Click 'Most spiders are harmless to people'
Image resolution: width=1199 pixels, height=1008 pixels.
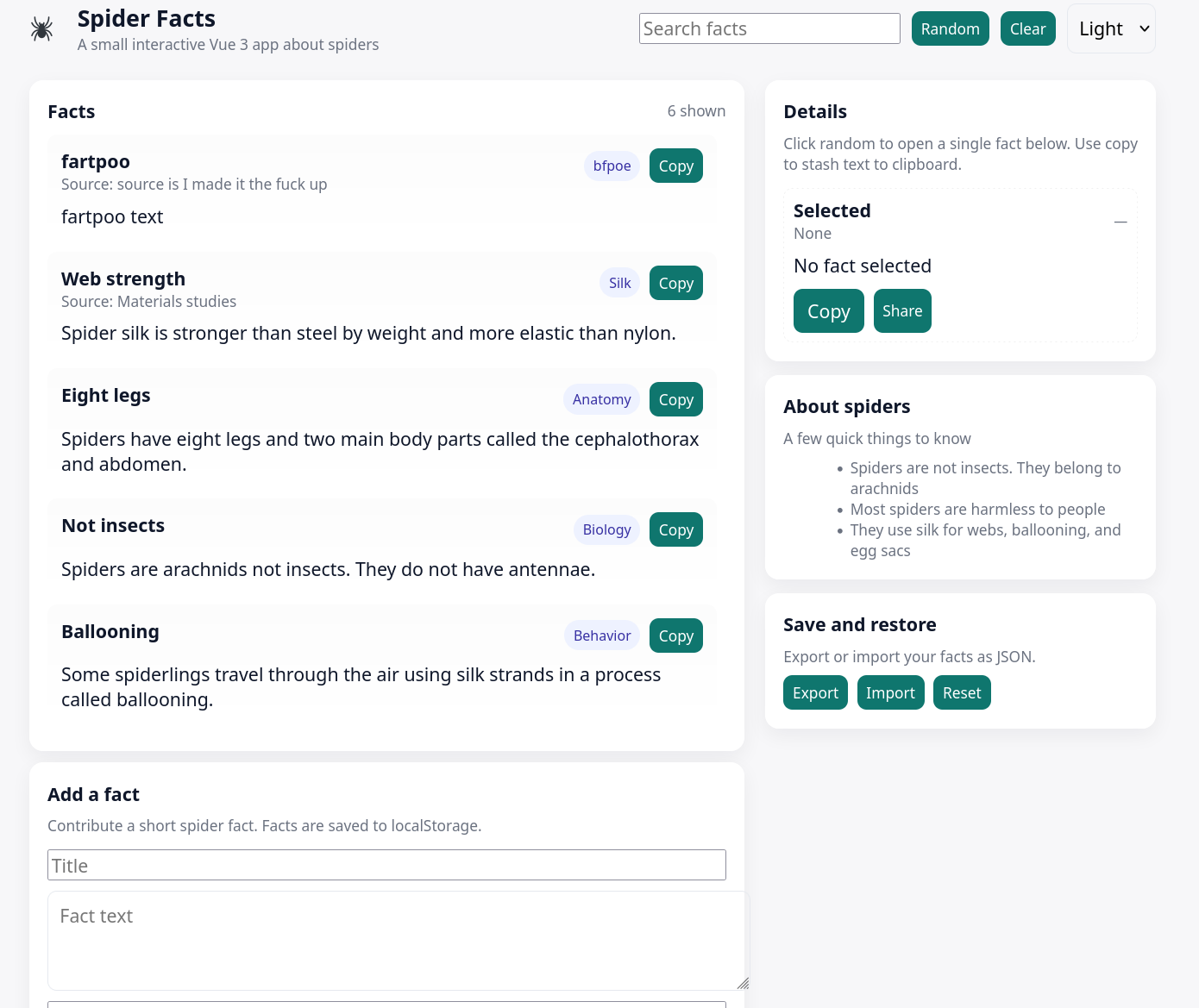click(x=977, y=509)
